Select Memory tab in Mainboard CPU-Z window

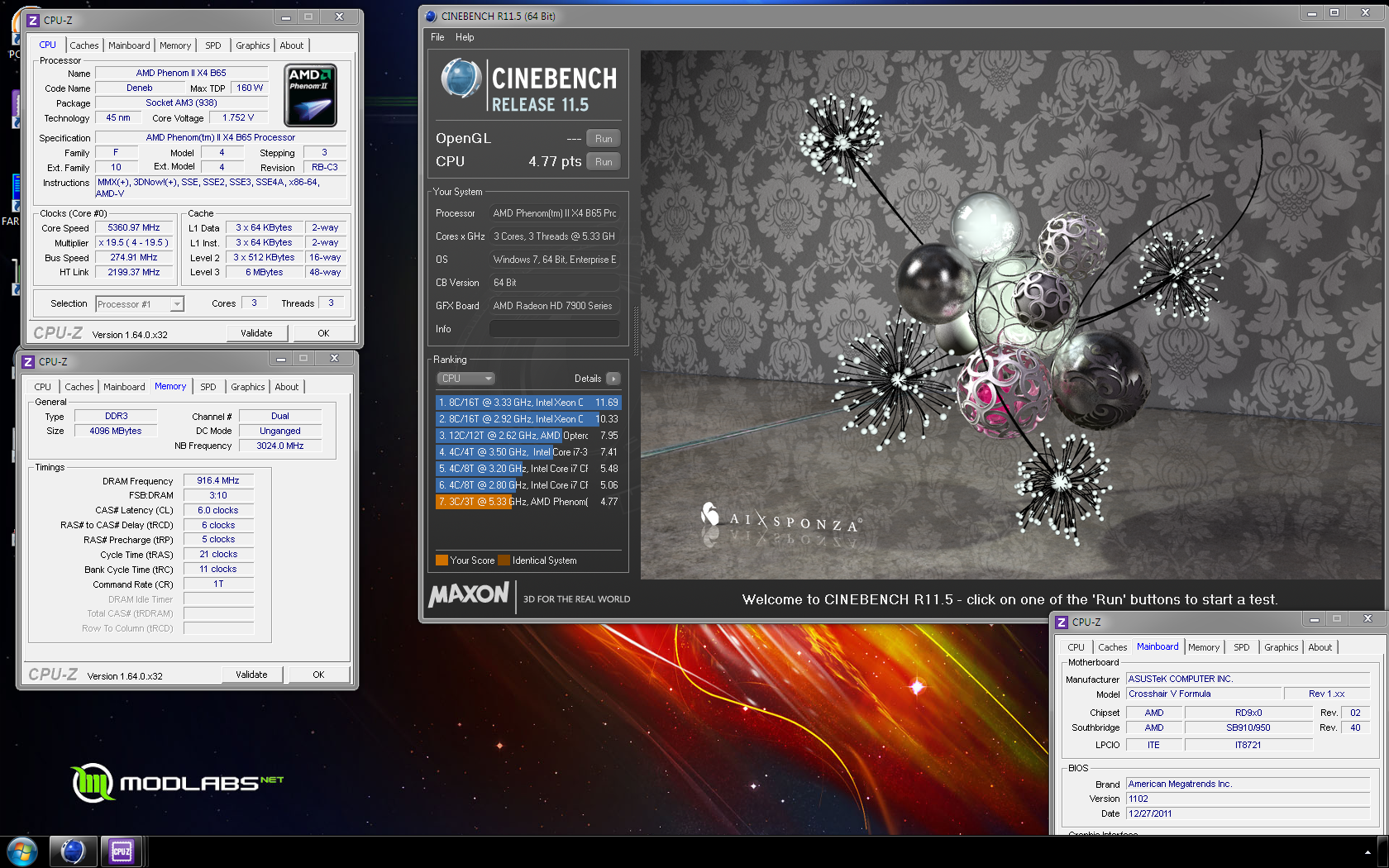tap(1204, 647)
